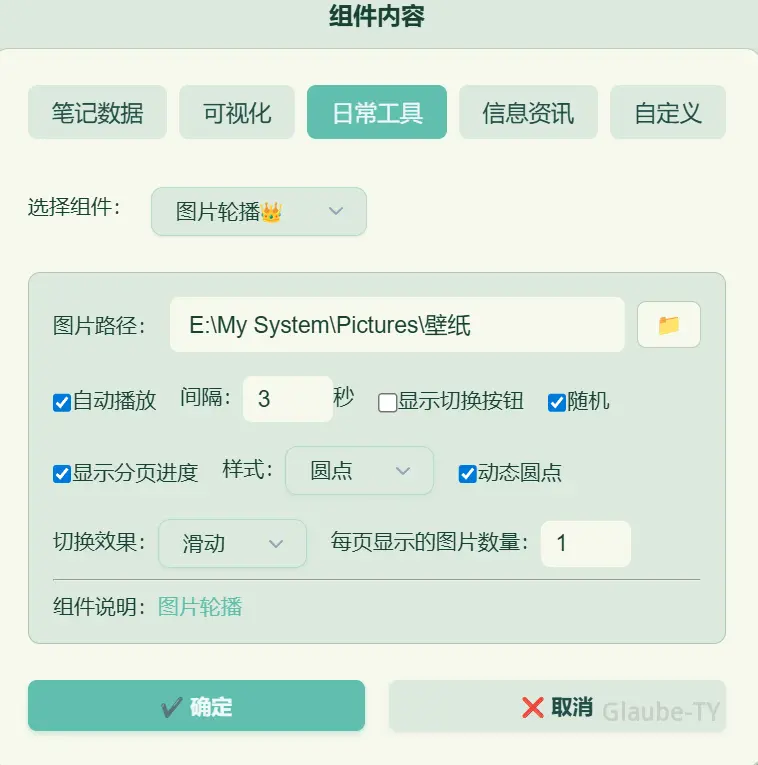Click the folder browse icon button
Screen dimensions: 758x765
pyautogui.click(x=668, y=325)
